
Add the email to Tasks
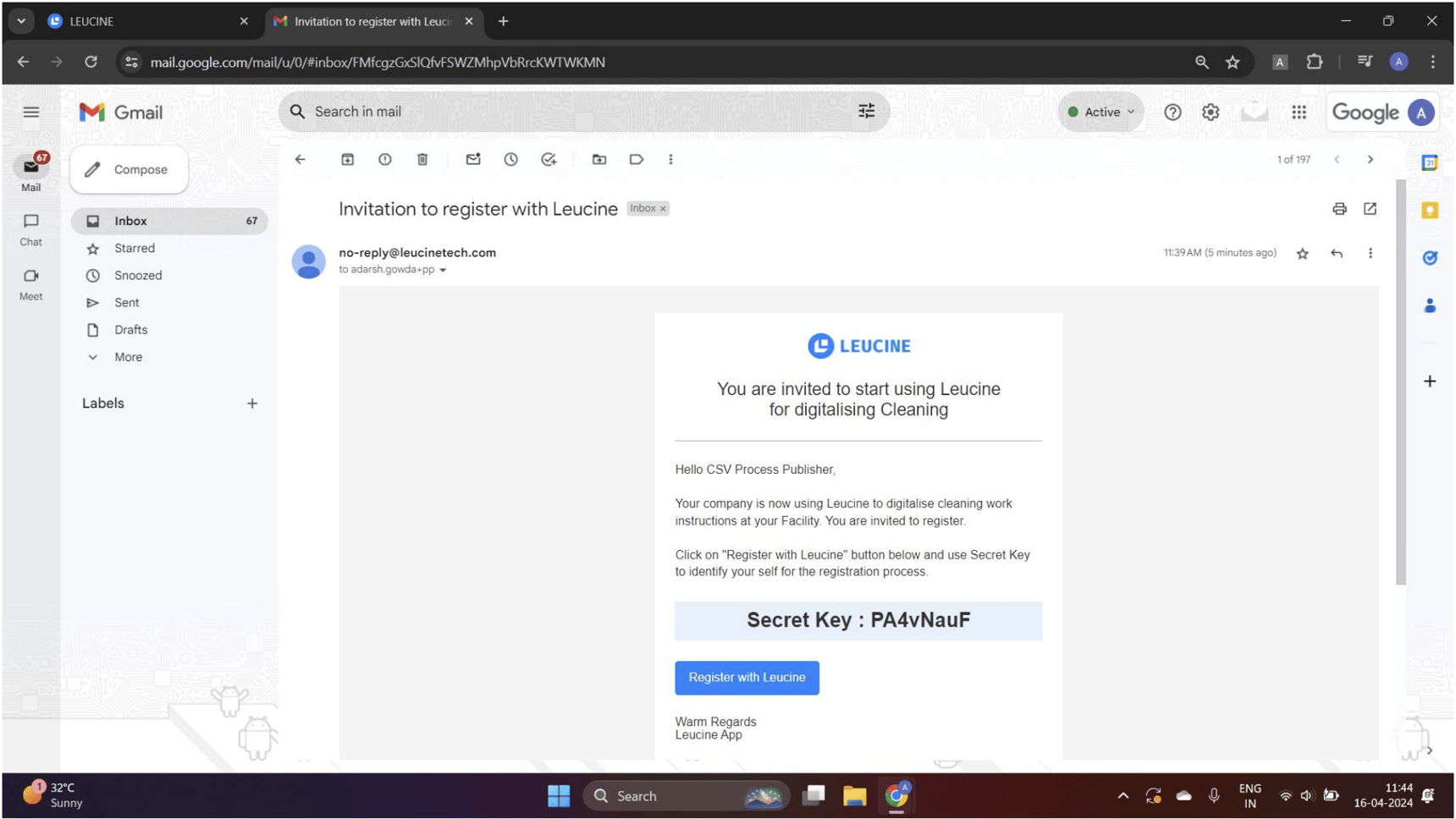[549, 159]
